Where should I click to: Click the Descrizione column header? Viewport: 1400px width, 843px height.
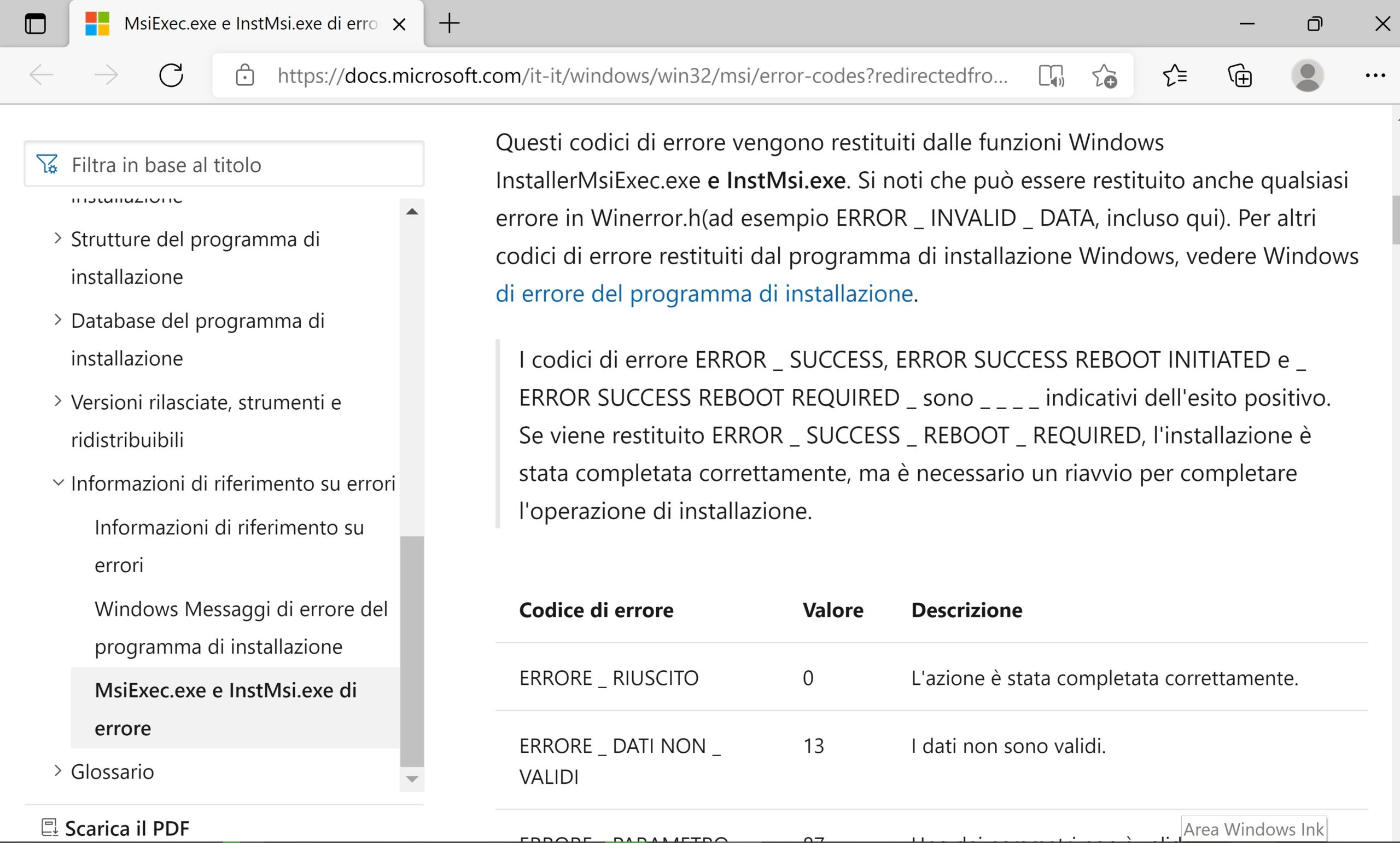tap(967, 609)
